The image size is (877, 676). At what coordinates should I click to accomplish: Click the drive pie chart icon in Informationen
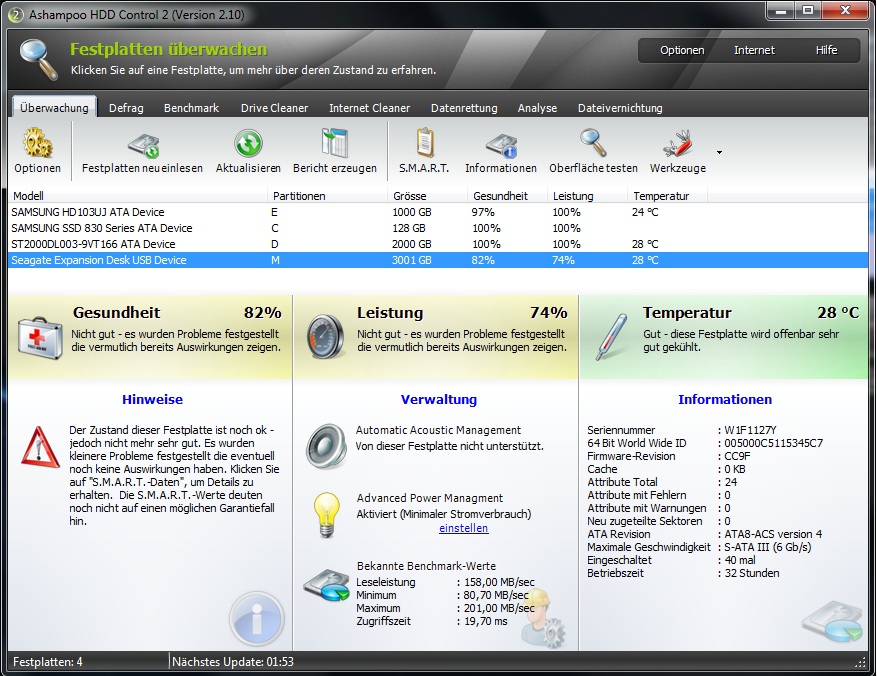[x=832, y=622]
